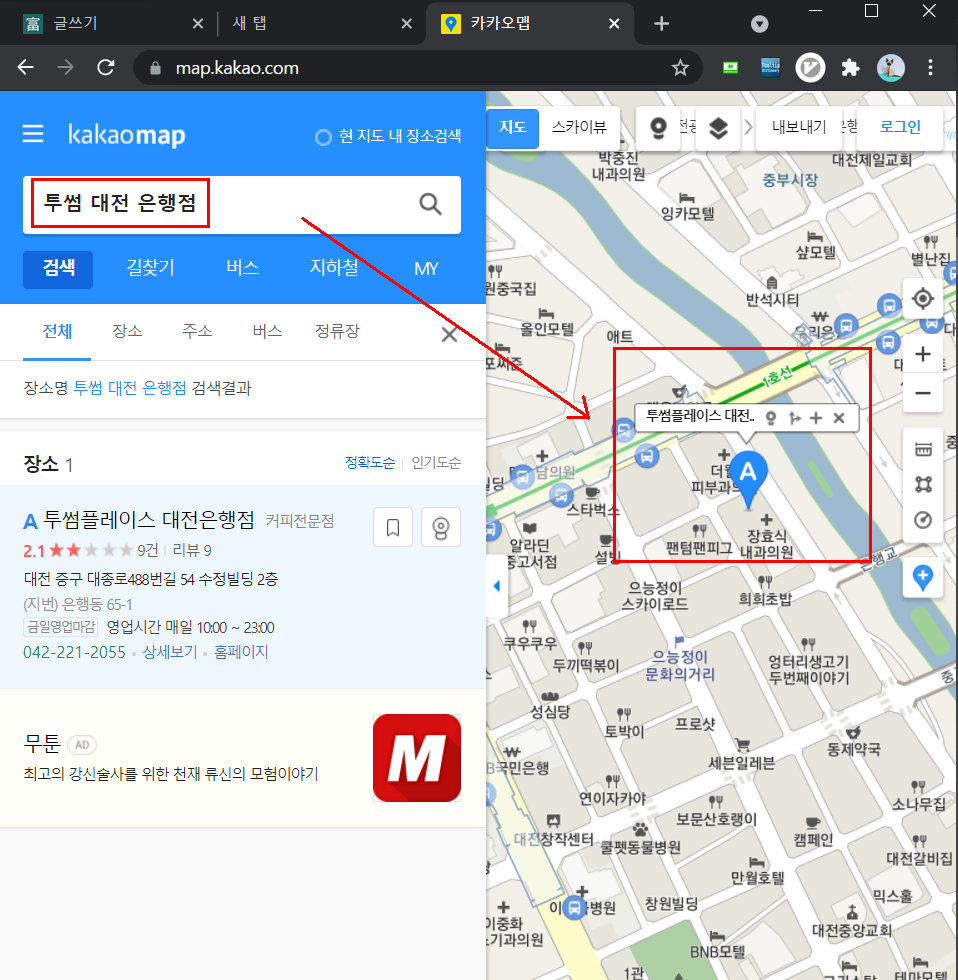Expand the map toolbar chevron

click(748, 128)
